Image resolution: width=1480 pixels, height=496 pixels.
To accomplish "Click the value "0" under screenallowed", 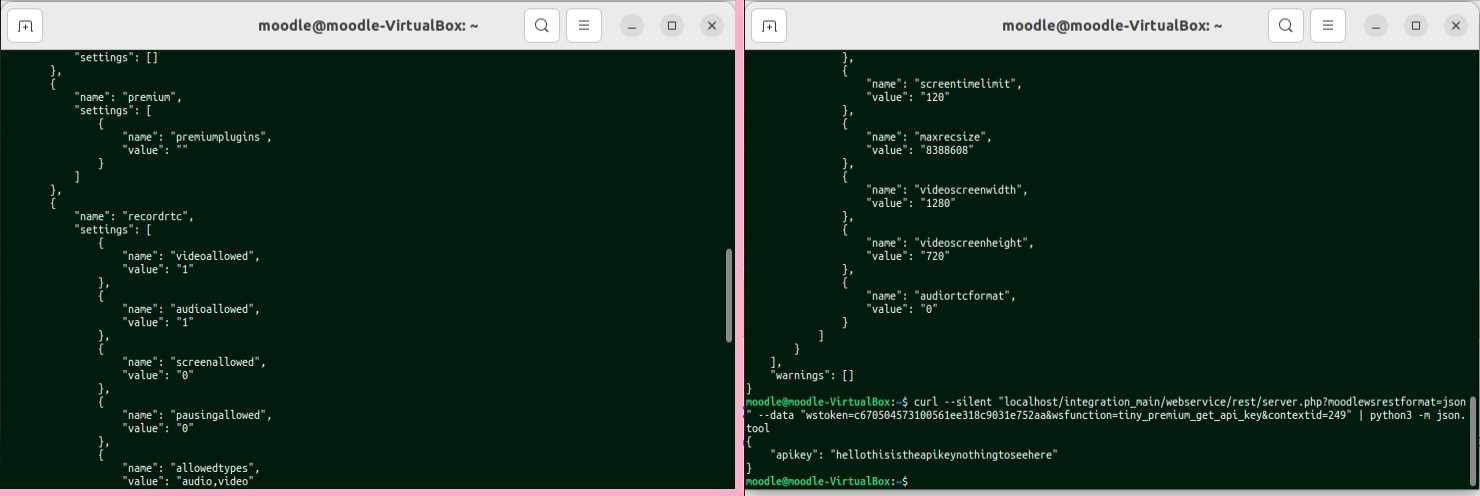I will [186, 375].
